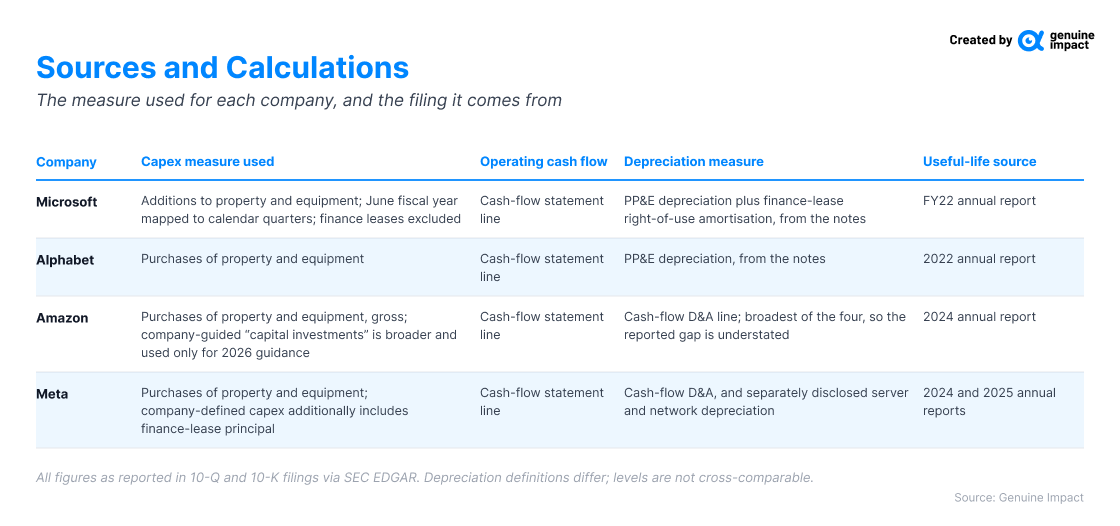Click the Genuine Impact logo icon
Screen dimensions: 1120x526
[x=1031, y=41]
